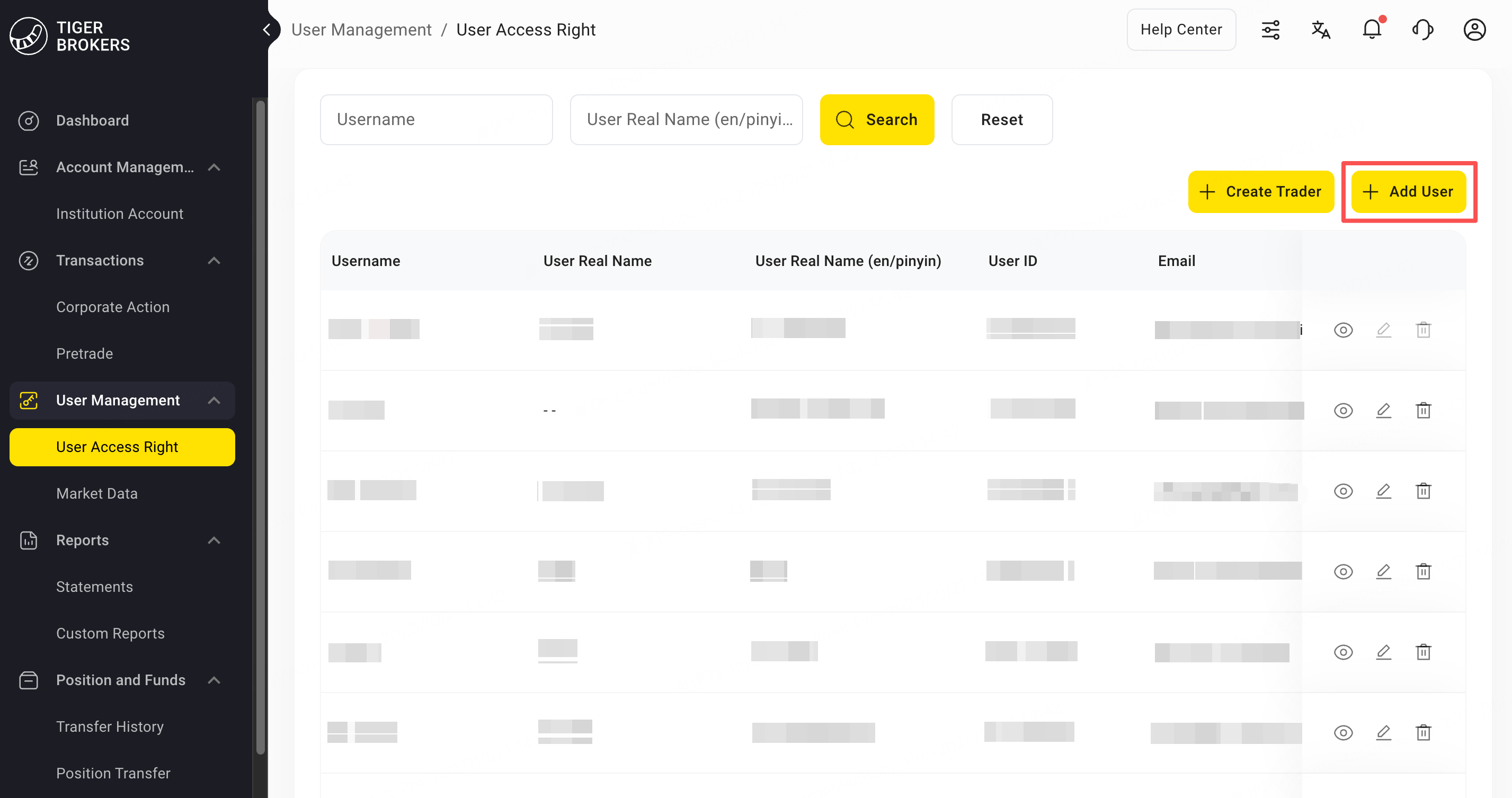This screenshot has height=798, width=1512.
Task: Delete the third row user with trash icon
Action: coord(1424,490)
